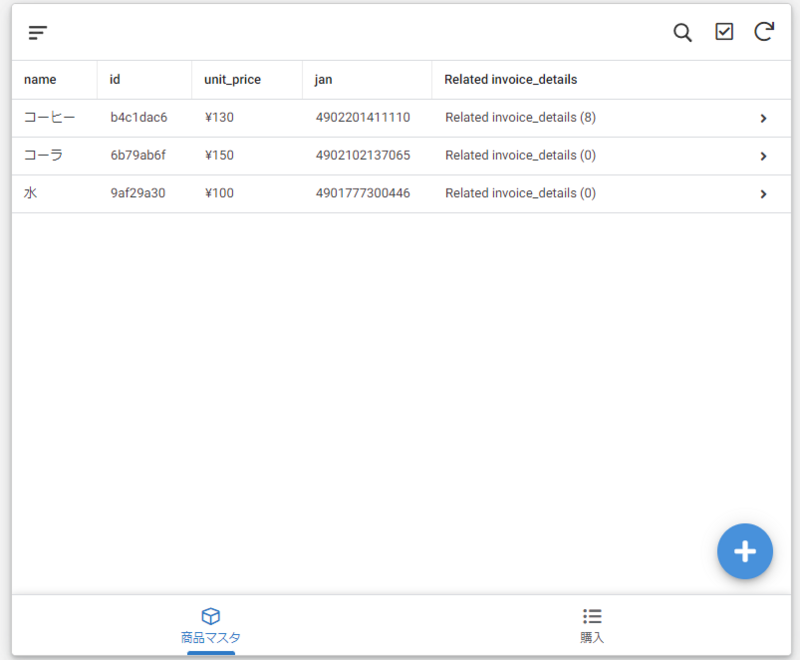Select the コーラ name cell
The width and height of the screenshot is (800, 660).
coord(43,155)
